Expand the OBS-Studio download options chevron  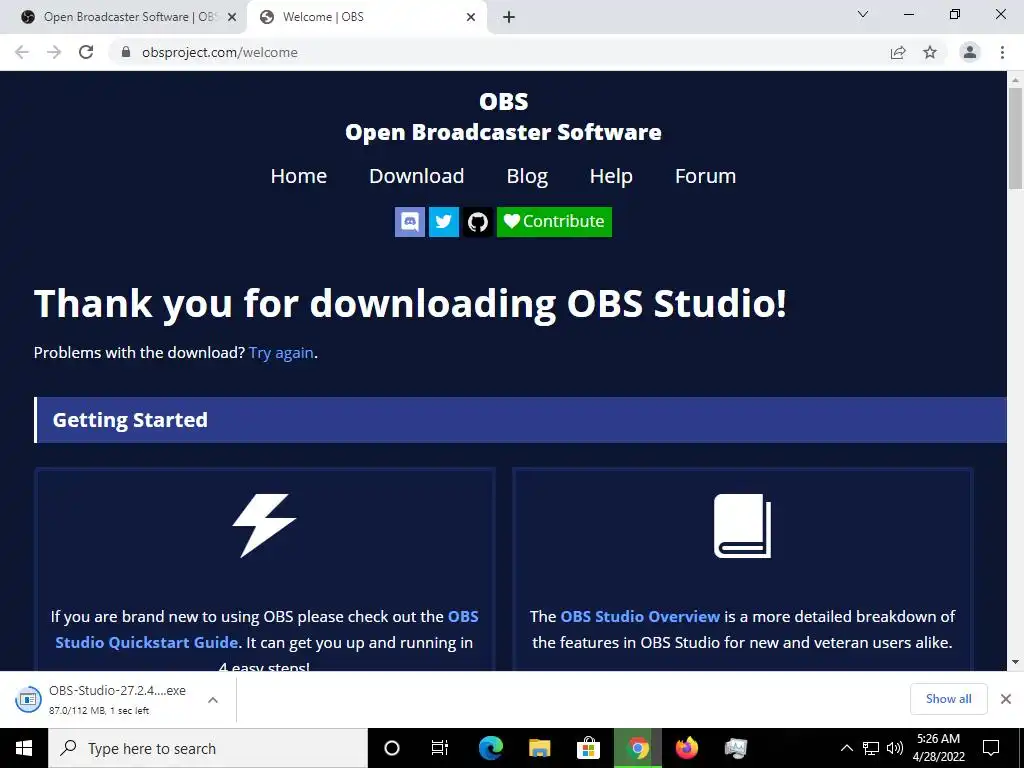(213, 700)
